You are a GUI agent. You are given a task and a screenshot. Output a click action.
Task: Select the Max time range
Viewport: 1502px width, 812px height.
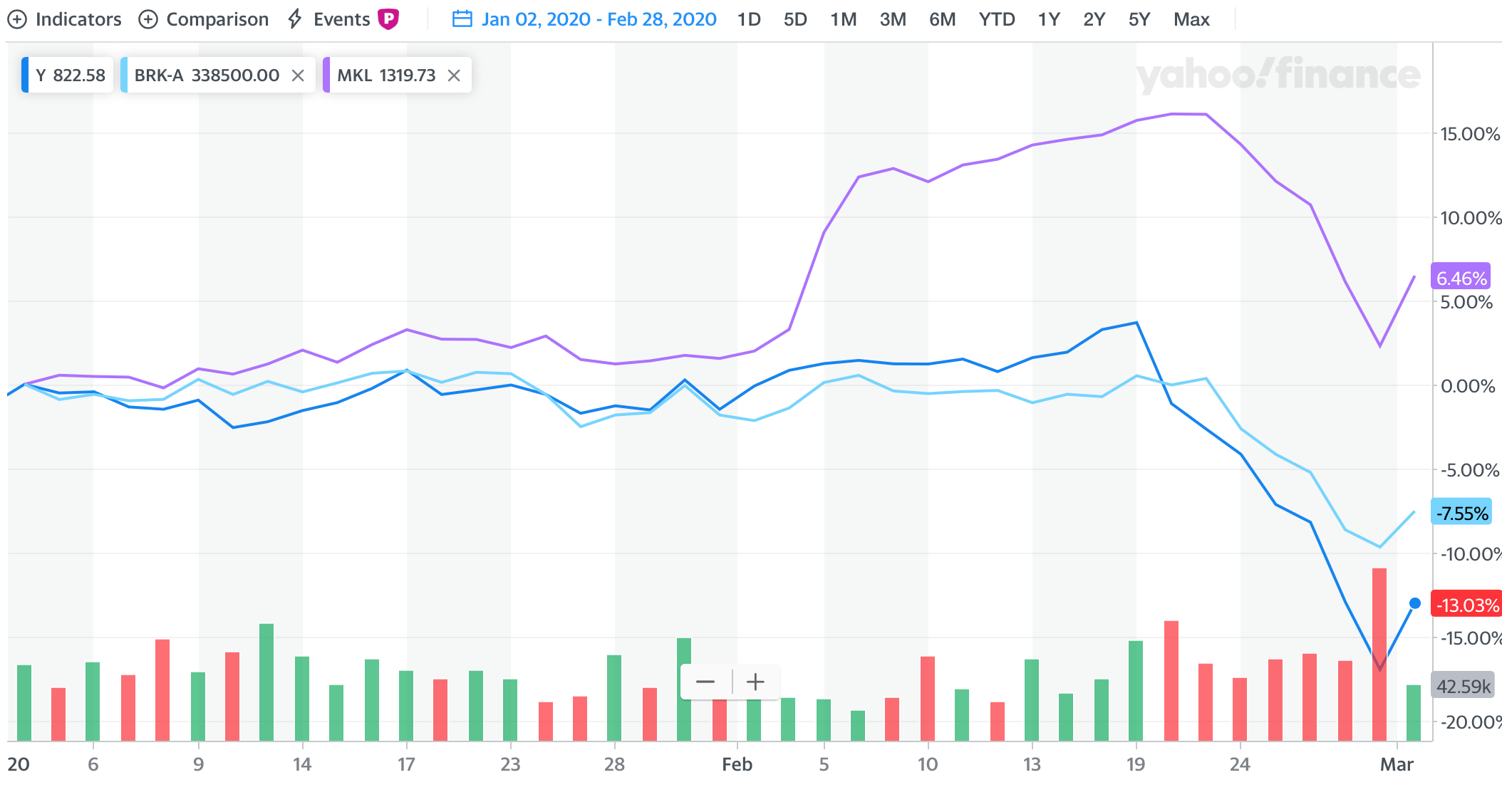[1191, 19]
